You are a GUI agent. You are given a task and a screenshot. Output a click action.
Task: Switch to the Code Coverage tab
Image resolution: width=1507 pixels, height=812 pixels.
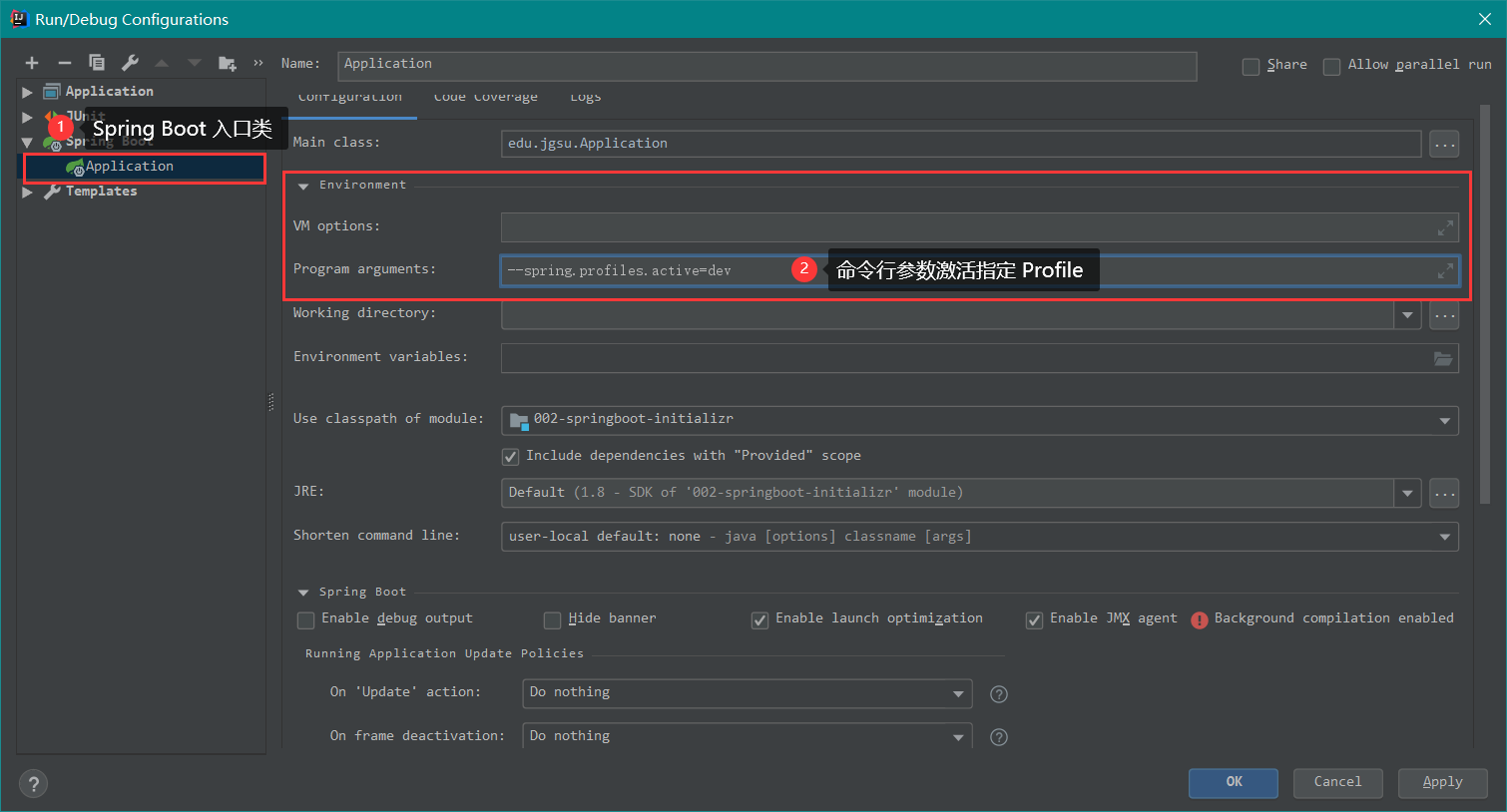click(x=485, y=98)
